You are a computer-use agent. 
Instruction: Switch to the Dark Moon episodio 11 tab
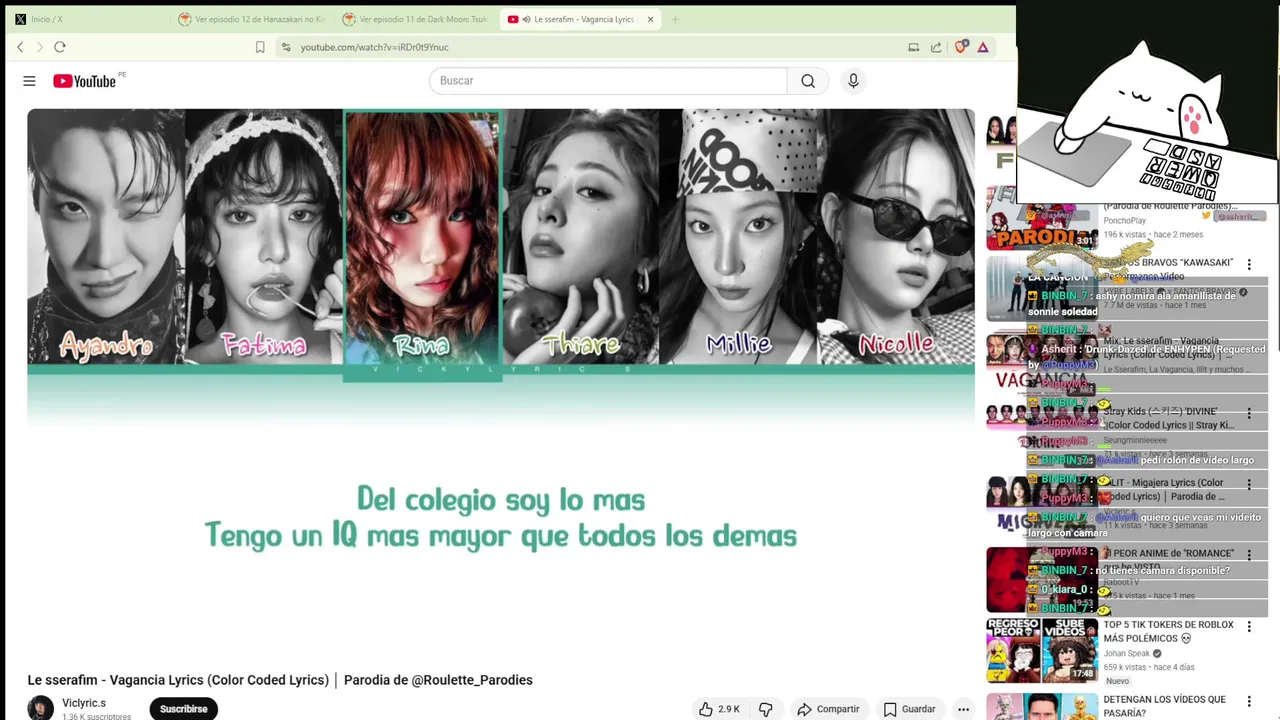(x=415, y=19)
